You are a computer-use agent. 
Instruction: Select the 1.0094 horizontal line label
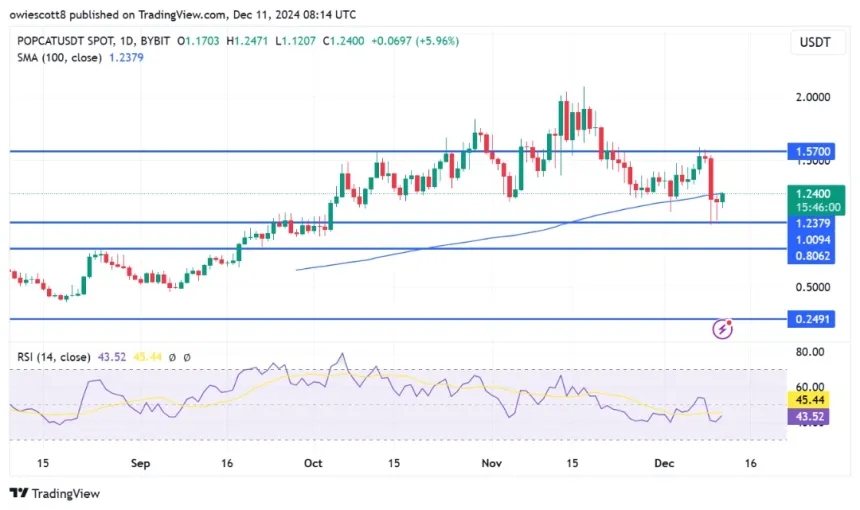[x=812, y=240]
